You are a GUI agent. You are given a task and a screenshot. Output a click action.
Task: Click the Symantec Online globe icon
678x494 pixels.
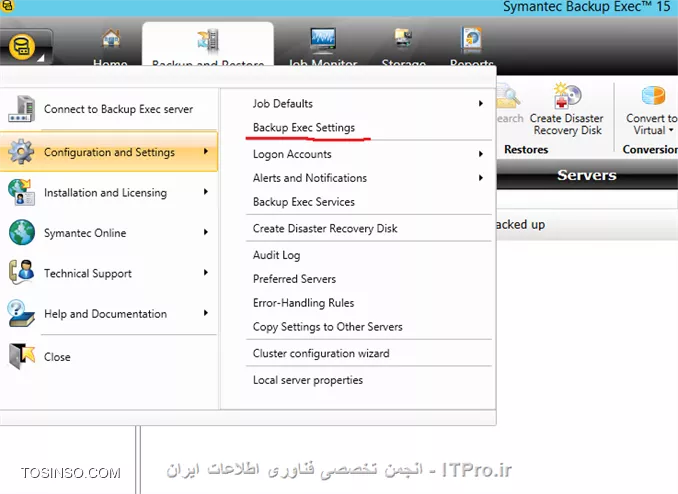[x=22, y=232]
